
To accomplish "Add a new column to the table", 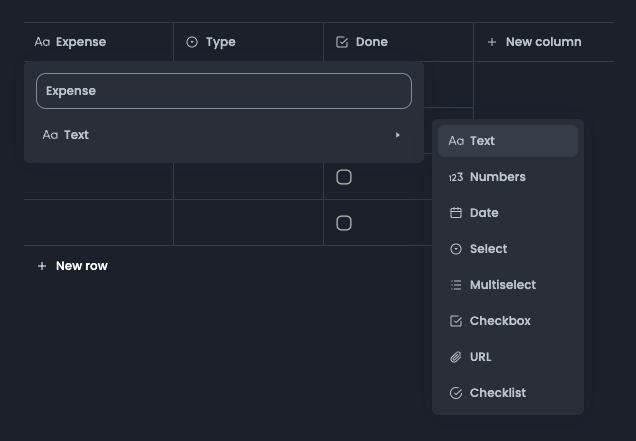I will coord(543,42).
